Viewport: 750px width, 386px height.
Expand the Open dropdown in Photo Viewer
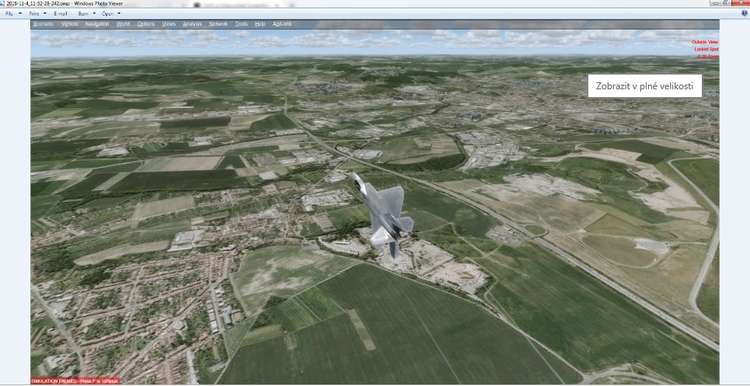(111, 13)
